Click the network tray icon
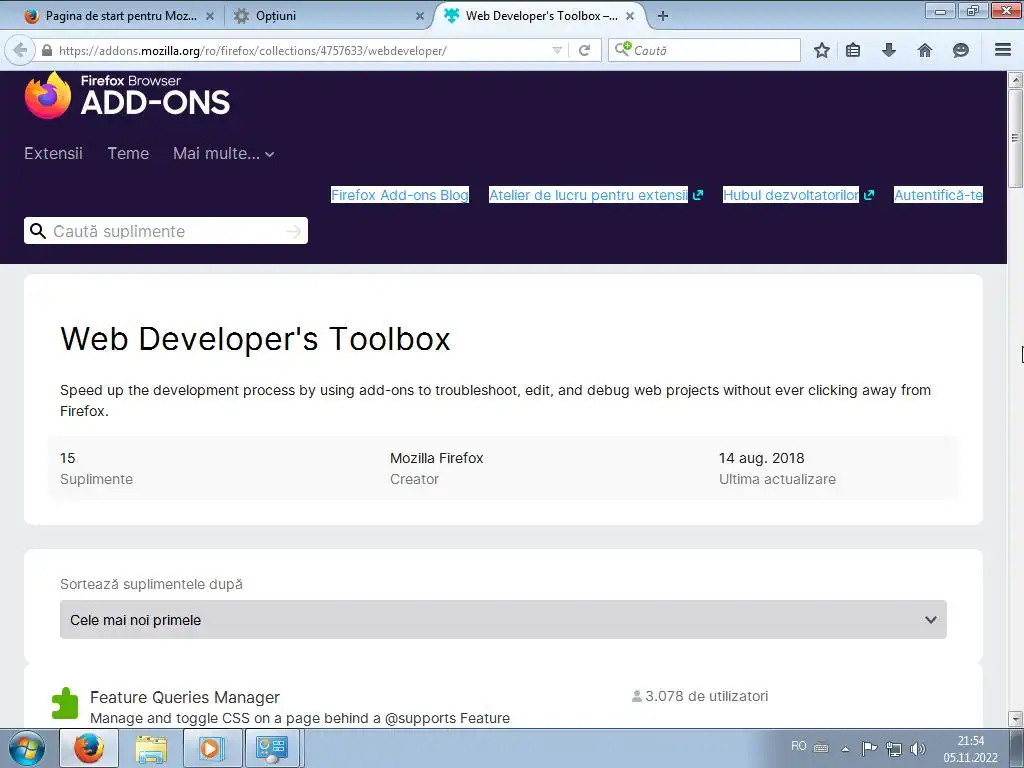Screen dimensions: 1024x768 point(894,748)
